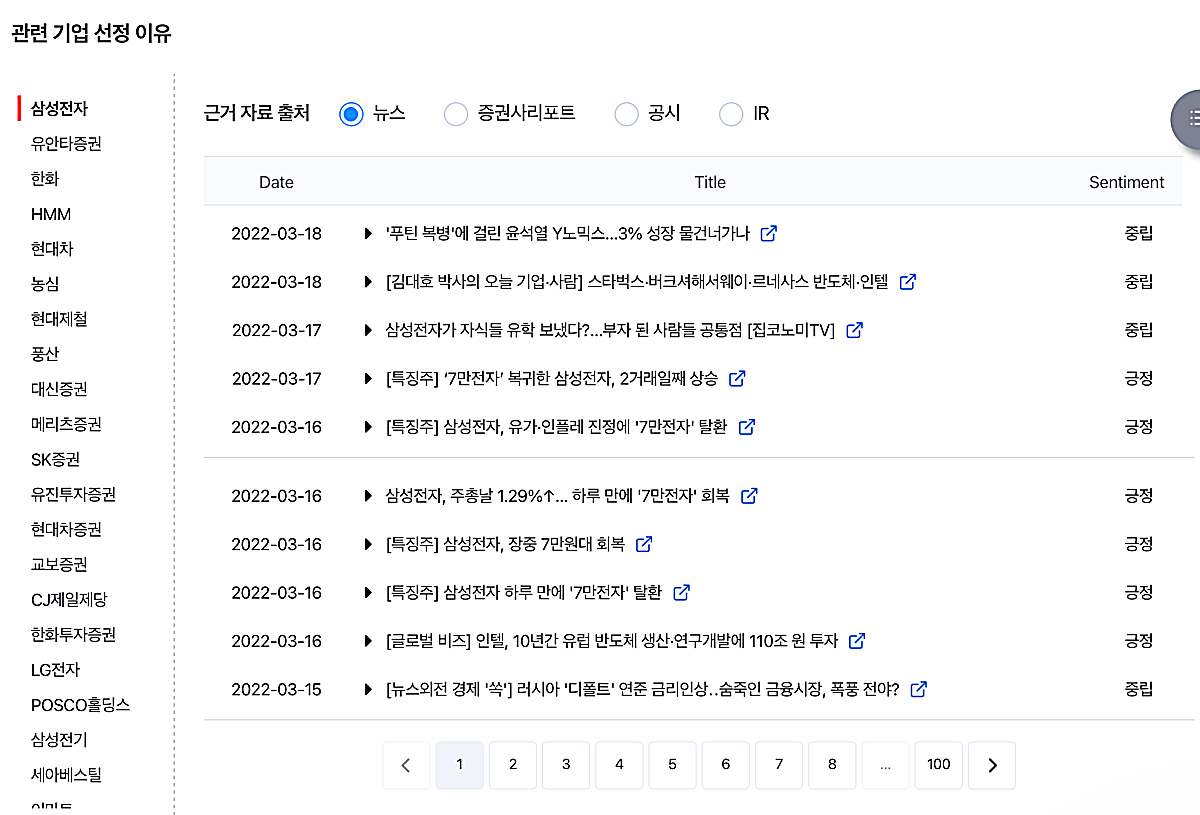
Task: Go to page 3 in pagination
Action: 566,765
